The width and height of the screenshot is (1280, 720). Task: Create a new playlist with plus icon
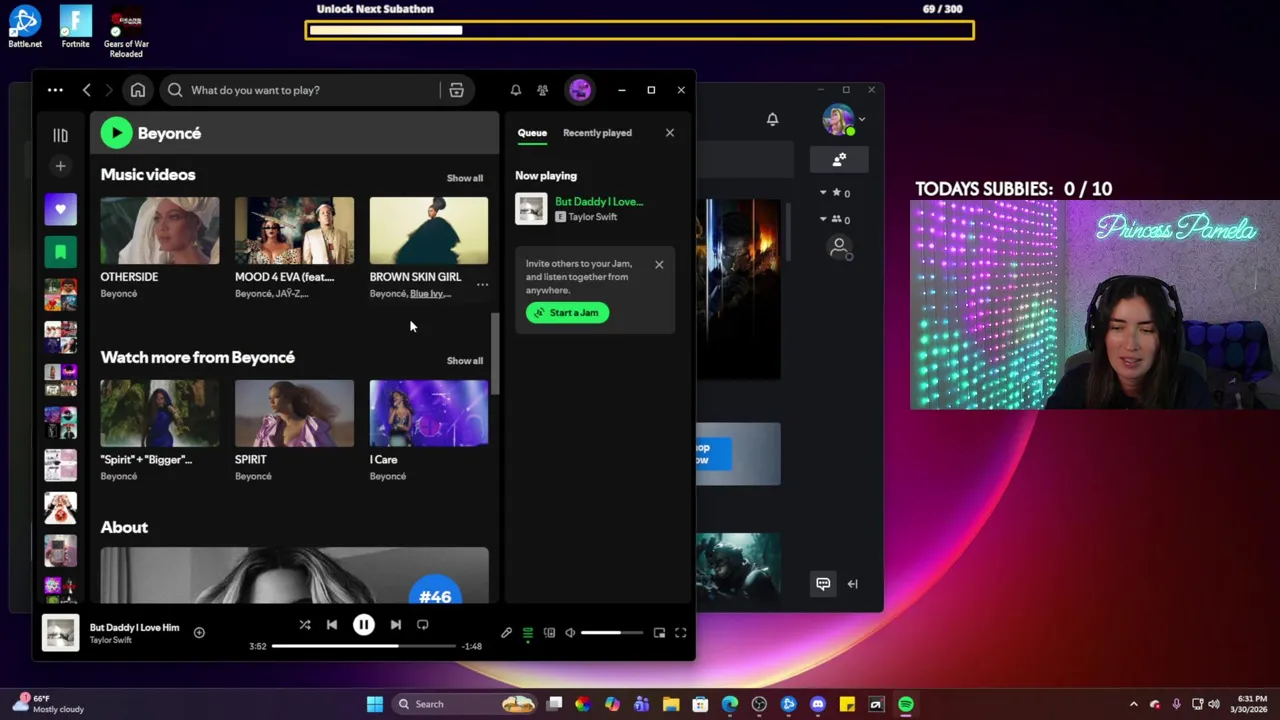[60, 166]
